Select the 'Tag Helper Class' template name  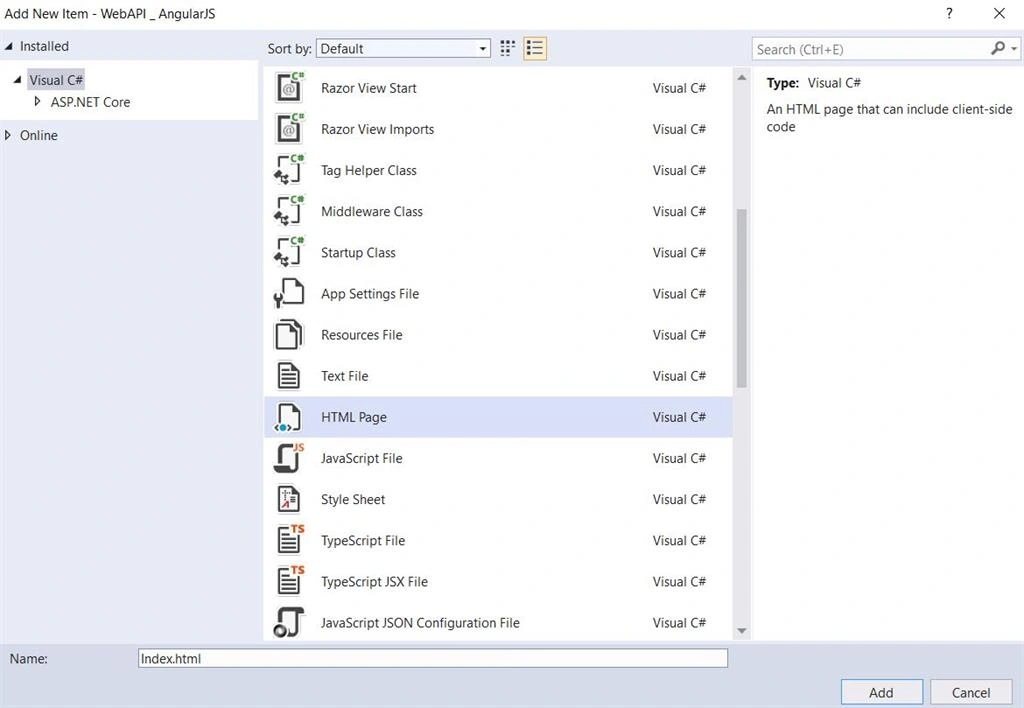(368, 170)
